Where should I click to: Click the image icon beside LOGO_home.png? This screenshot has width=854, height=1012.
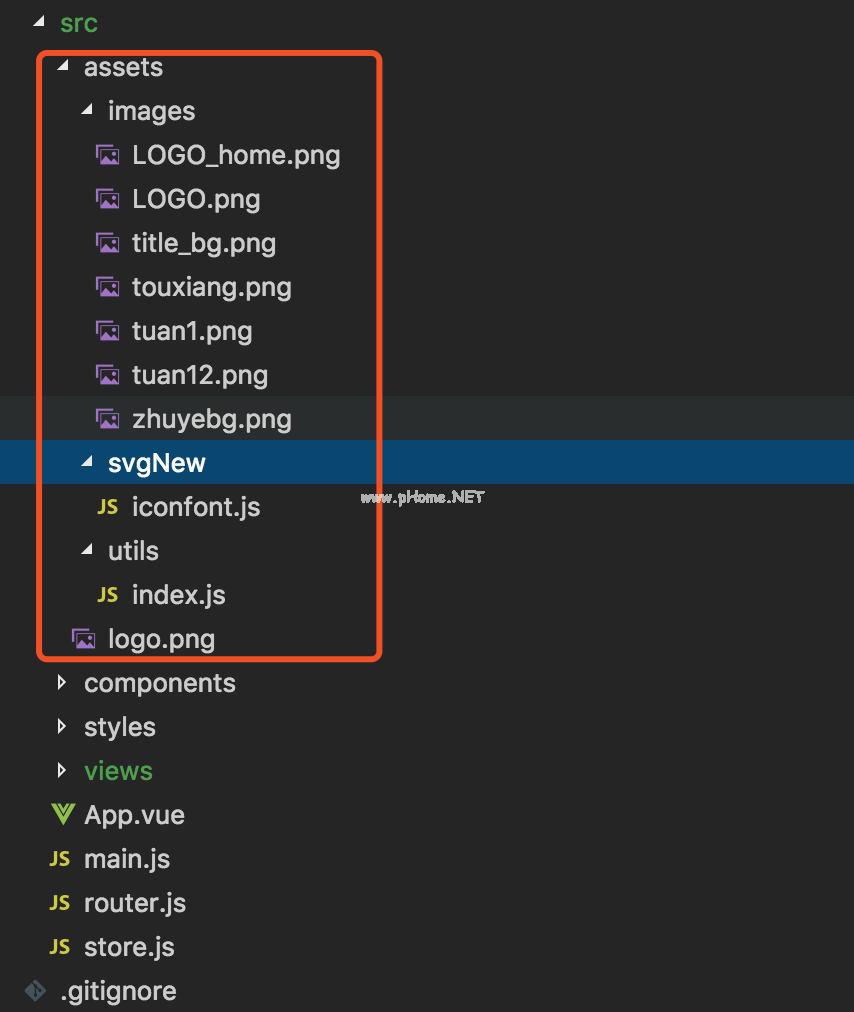(107, 155)
